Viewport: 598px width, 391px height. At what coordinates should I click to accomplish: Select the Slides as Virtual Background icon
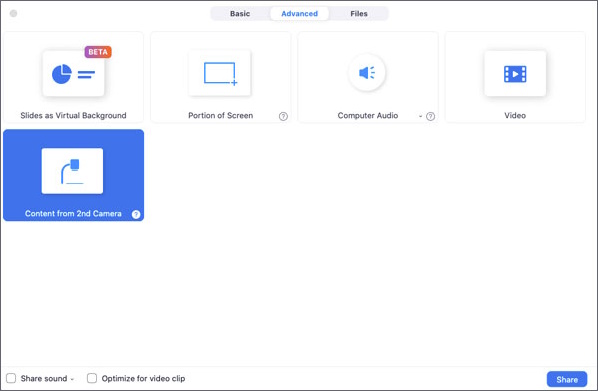pyautogui.click(x=73, y=74)
